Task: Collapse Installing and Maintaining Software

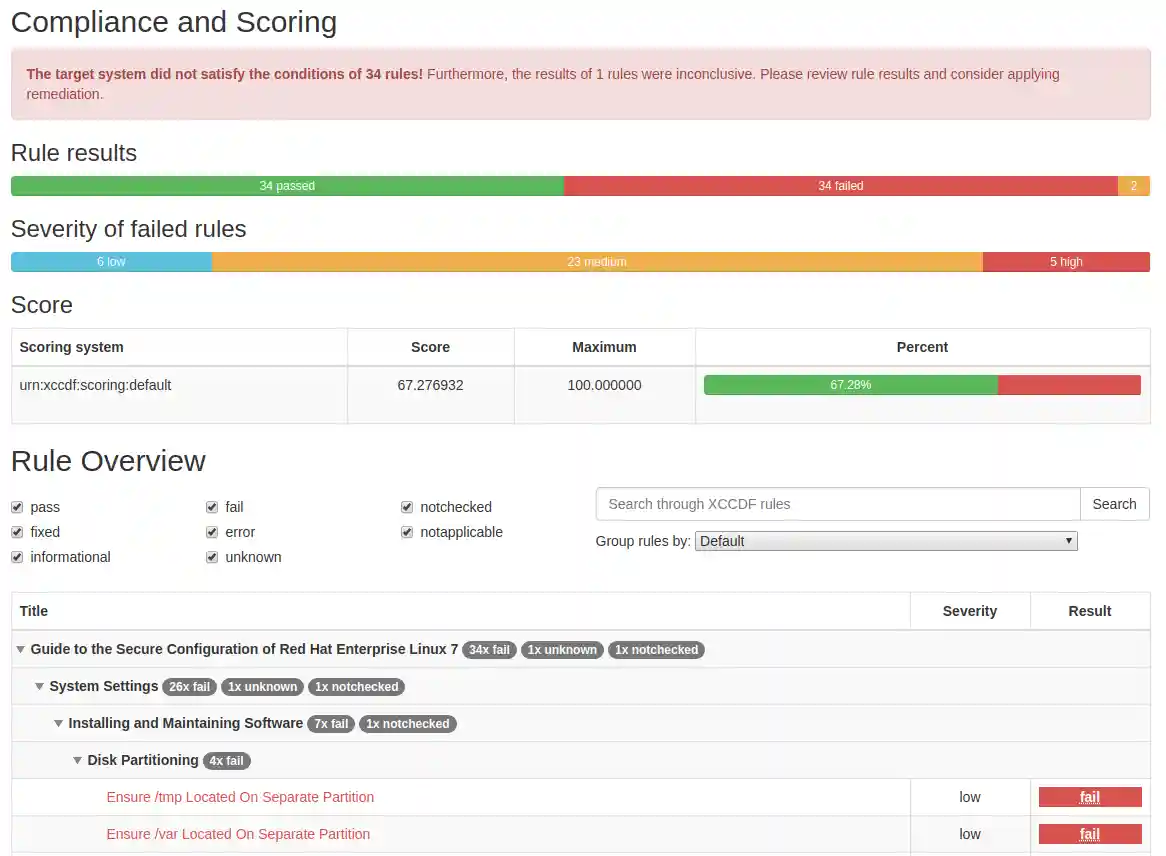Action: tap(58, 723)
